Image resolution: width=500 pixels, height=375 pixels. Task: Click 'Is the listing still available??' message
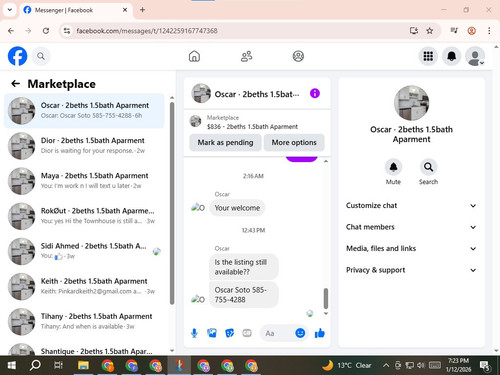click(x=244, y=267)
